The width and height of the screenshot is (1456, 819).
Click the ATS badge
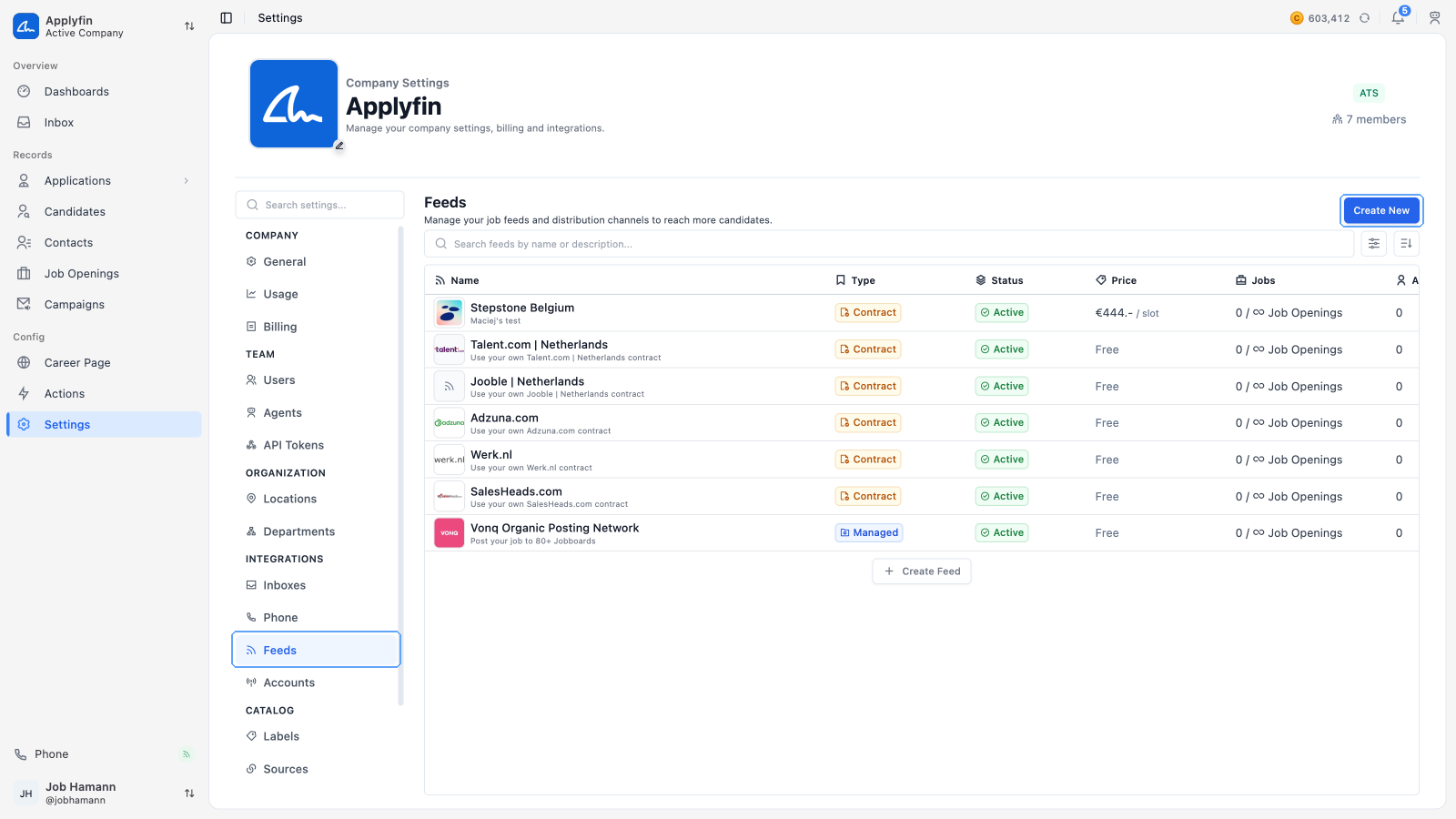pyautogui.click(x=1369, y=93)
